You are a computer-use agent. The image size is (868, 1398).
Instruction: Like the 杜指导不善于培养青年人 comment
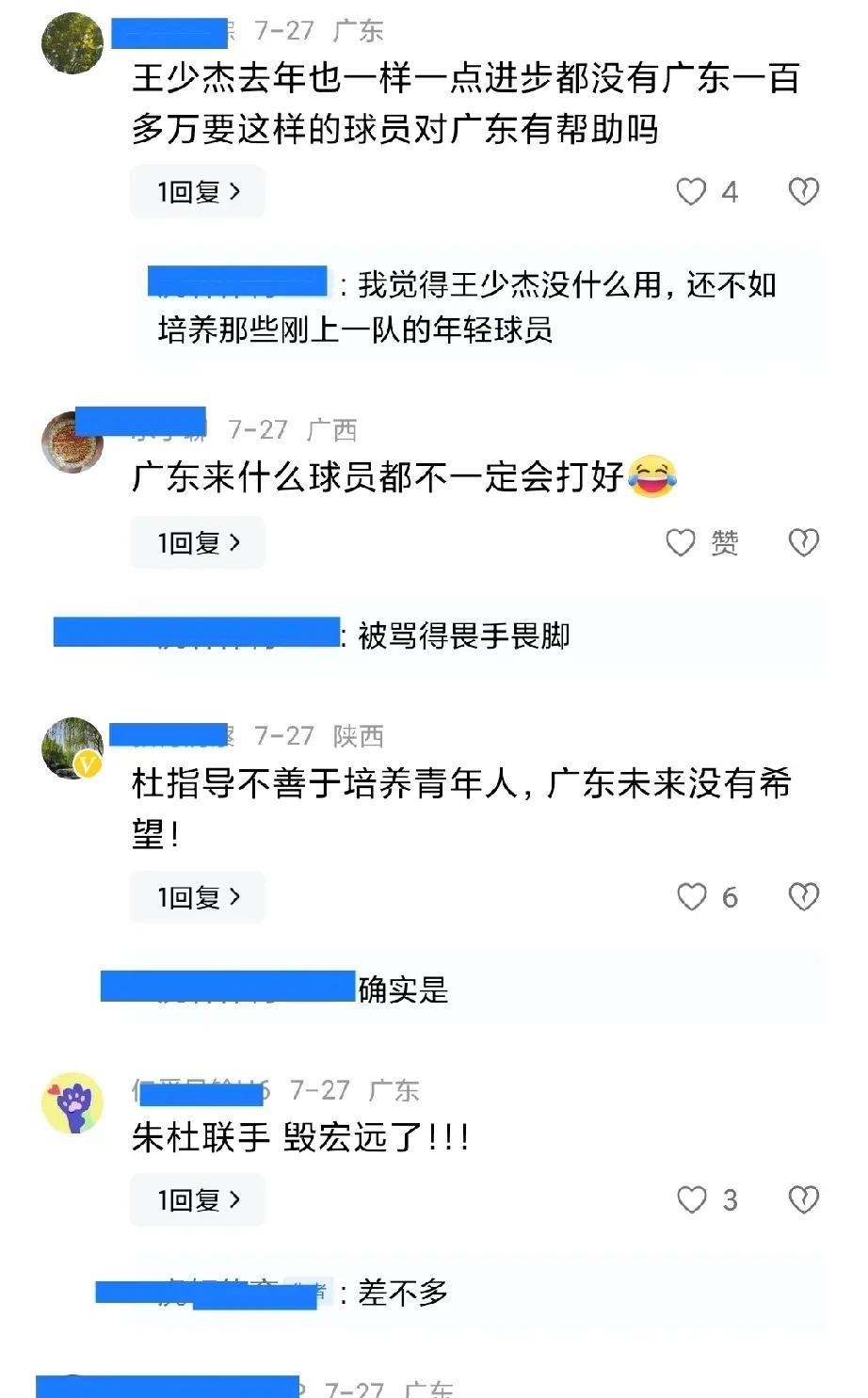[692, 897]
